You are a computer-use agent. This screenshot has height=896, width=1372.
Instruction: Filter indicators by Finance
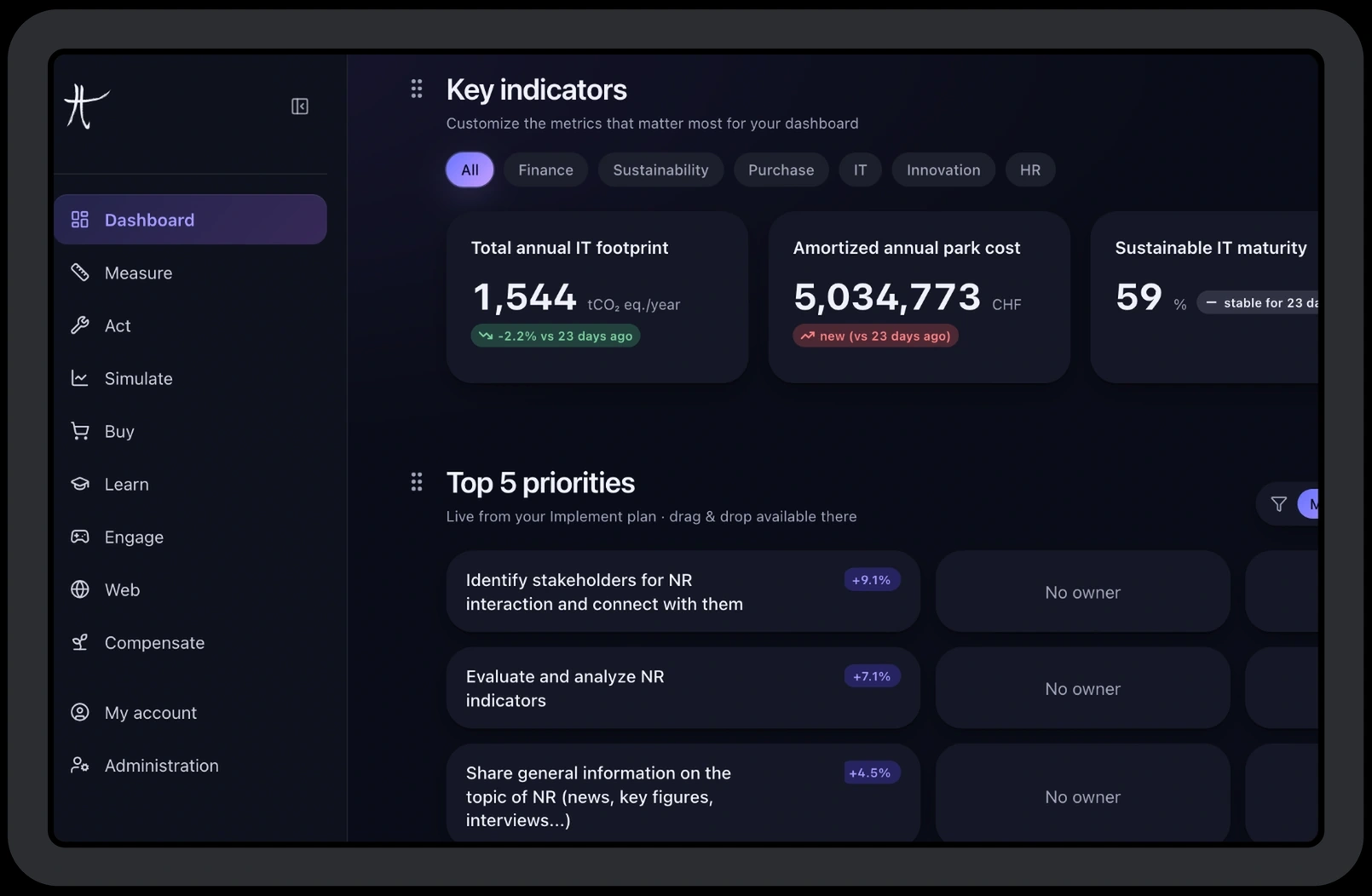(x=545, y=169)
